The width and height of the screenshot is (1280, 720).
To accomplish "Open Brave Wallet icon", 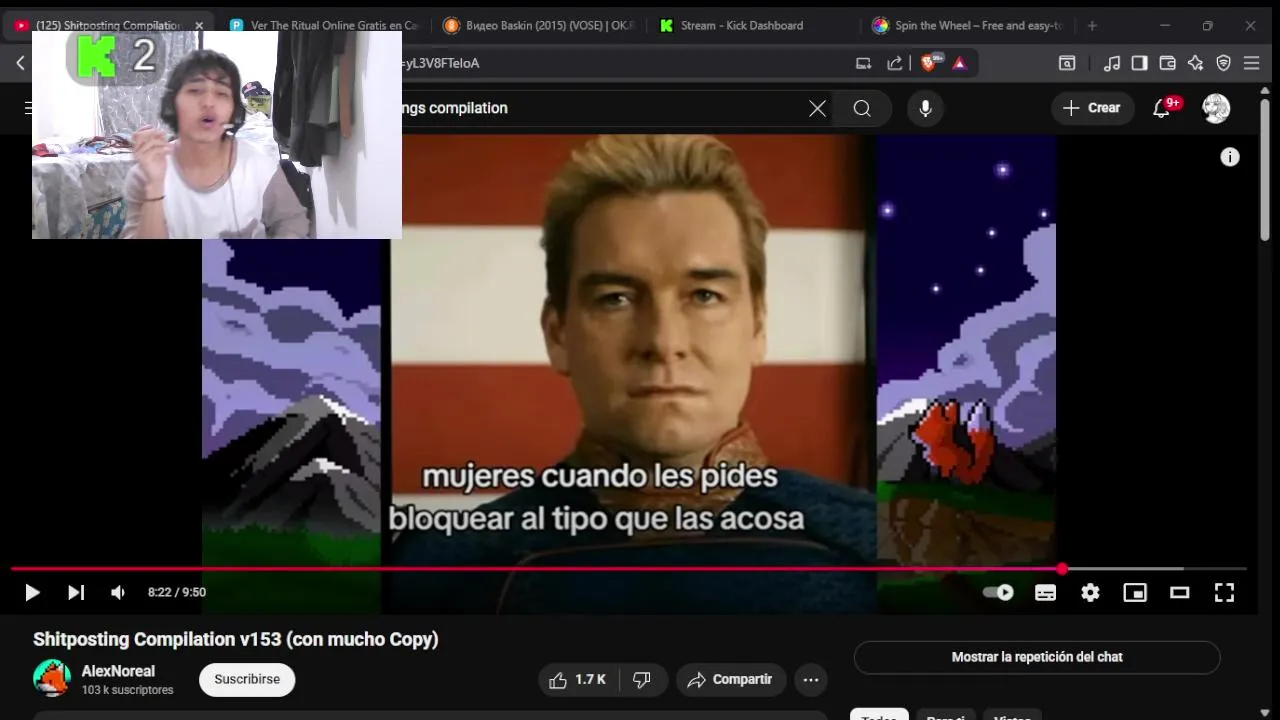I will [1167, 63].
